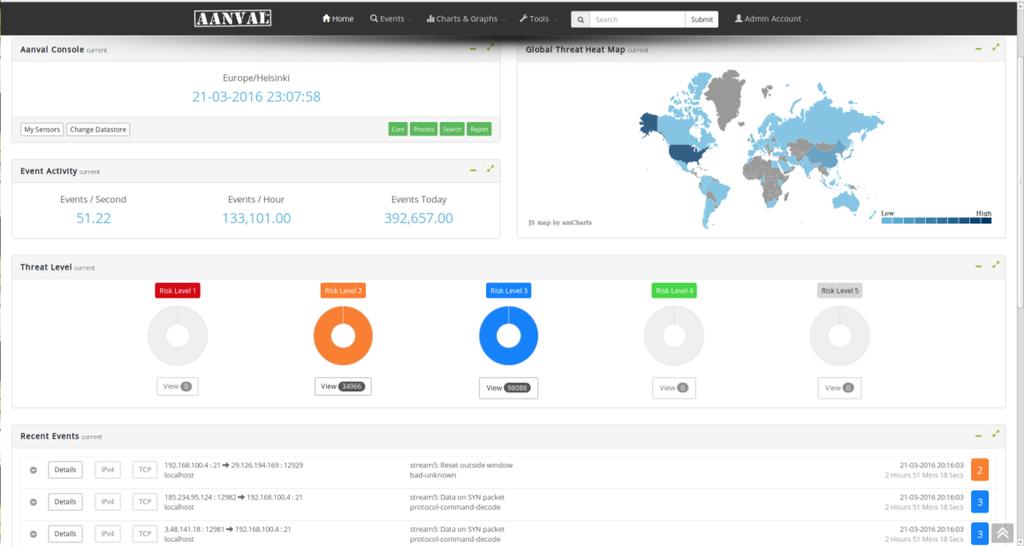
Task: Click the Submit search button
Action: pos(702,20)
